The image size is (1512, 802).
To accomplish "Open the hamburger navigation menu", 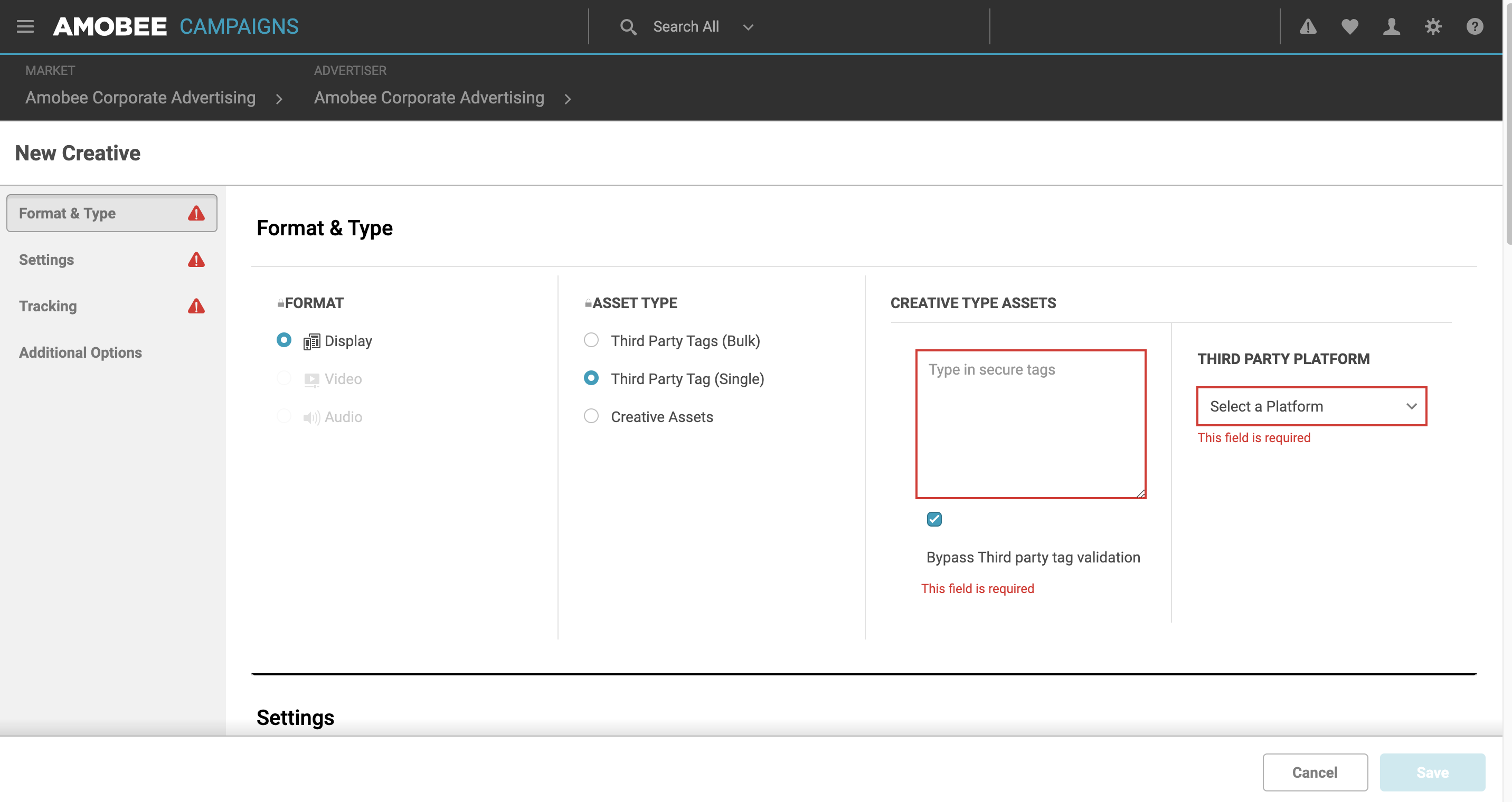I will point(25,26).
